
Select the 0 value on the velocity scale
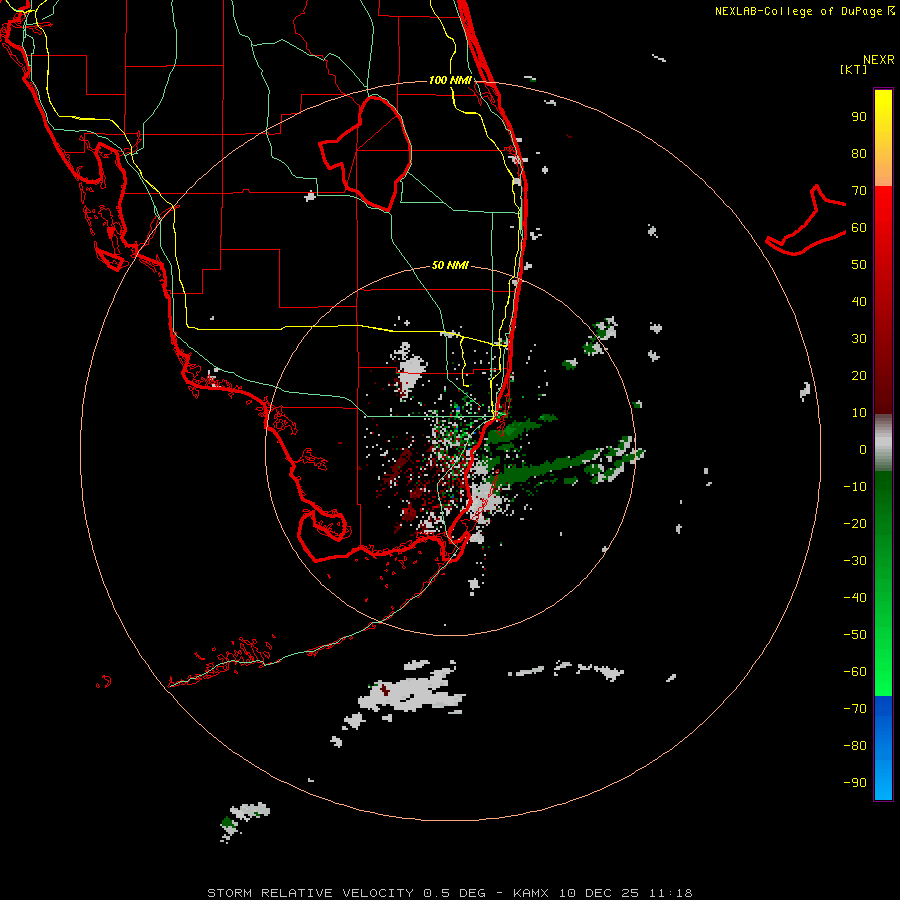coord(863,449)
